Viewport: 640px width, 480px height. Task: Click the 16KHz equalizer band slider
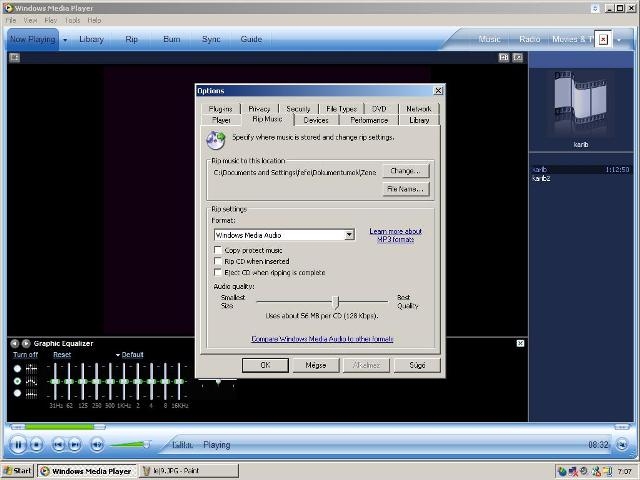tap(179, 381)
